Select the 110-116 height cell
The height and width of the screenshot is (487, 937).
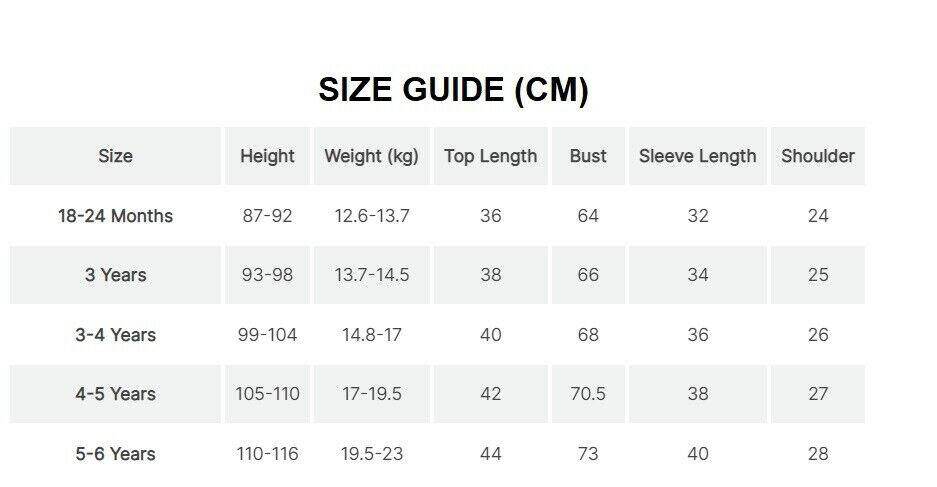click(267, 454)
